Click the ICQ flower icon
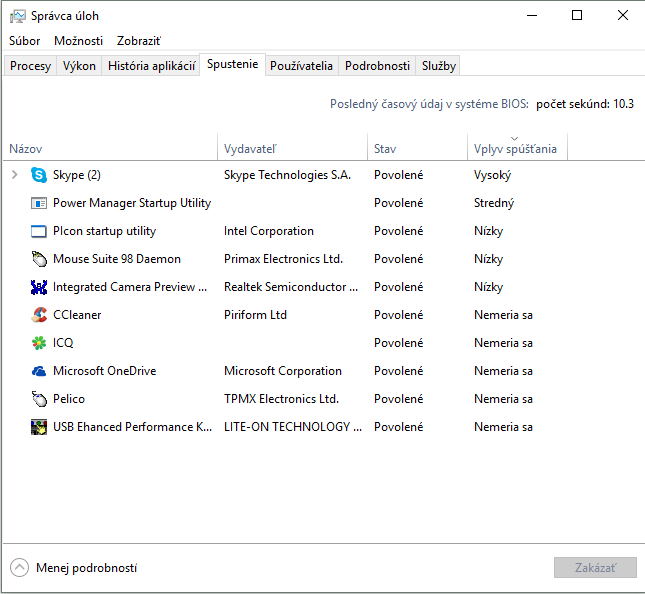Viewport: 645px width, 594px height. (39, 343)
